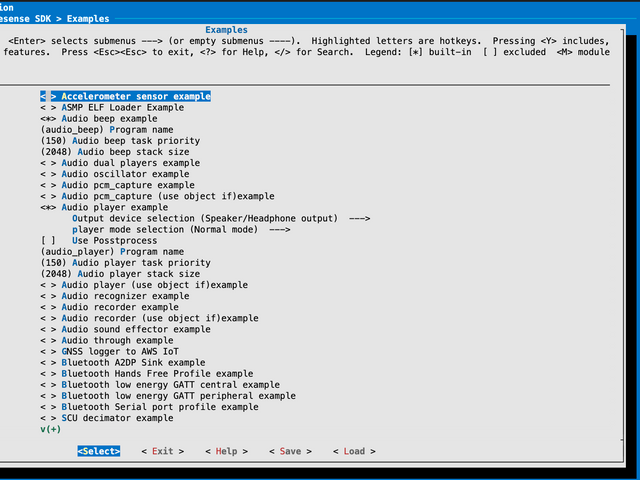Toggle the ASMP ELF Loader Example option
The width and height of the screenshot is (640, 480).
[x=112, y=107]
